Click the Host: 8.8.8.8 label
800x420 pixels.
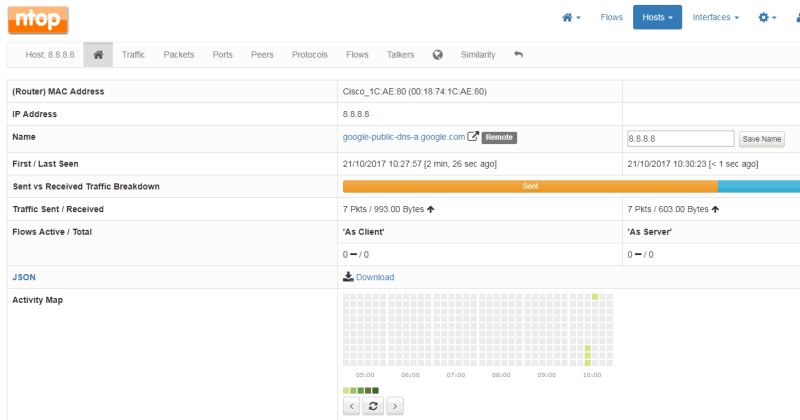(50, 55)
